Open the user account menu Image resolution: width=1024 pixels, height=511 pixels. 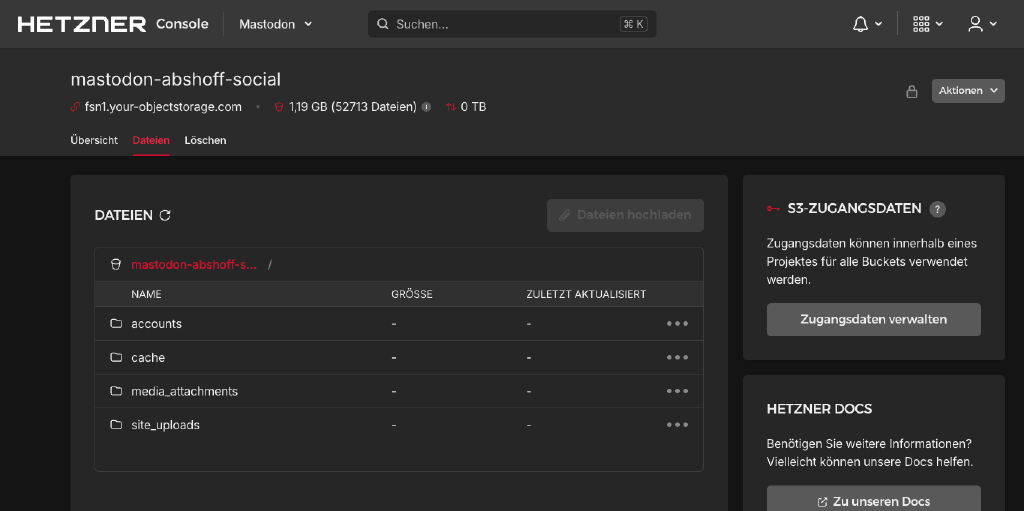tap(982, 24)
